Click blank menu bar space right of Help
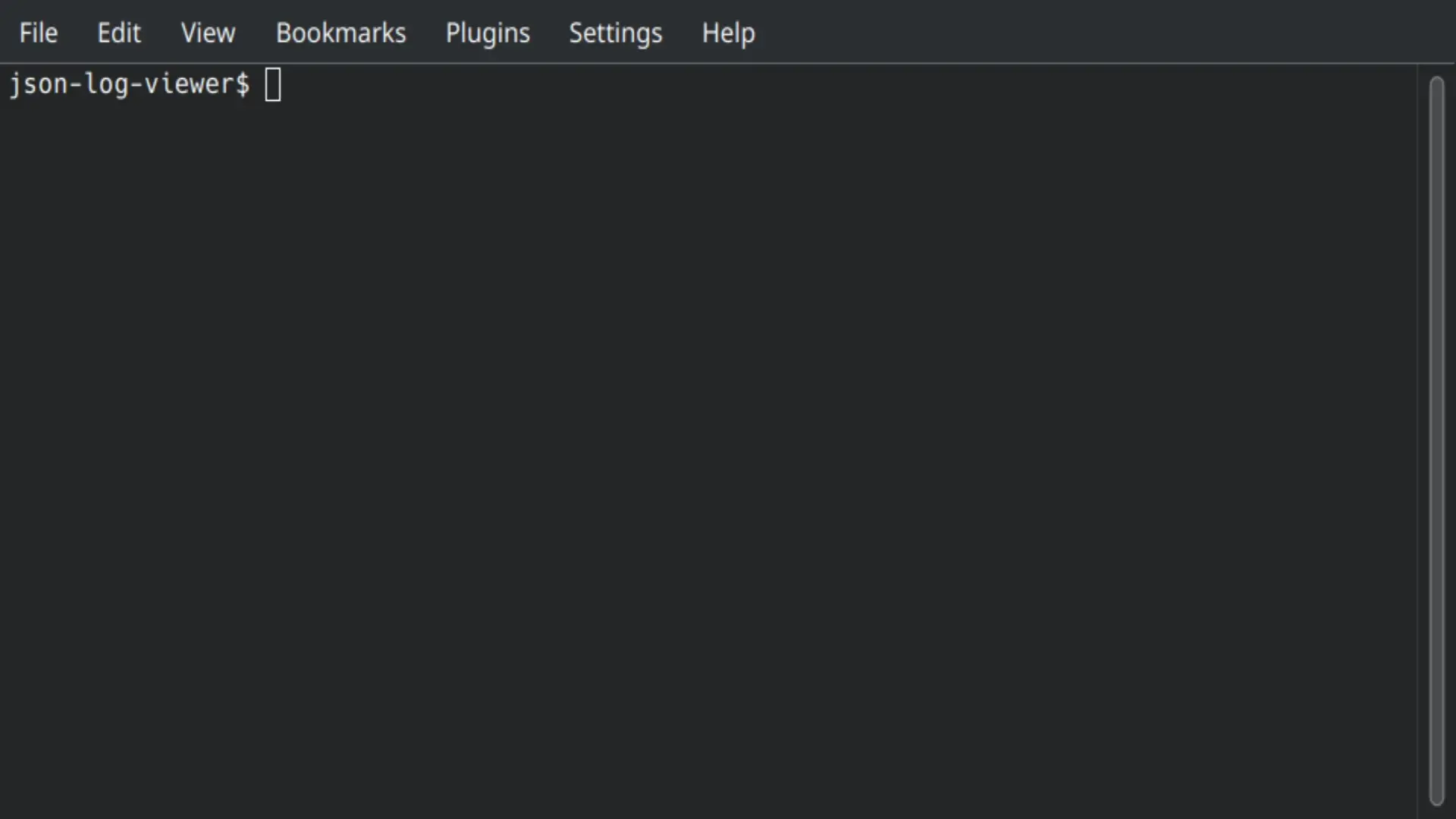The height and width of the screenshot is (819, 1456). pyautogui.click(x=1100, y=33)
